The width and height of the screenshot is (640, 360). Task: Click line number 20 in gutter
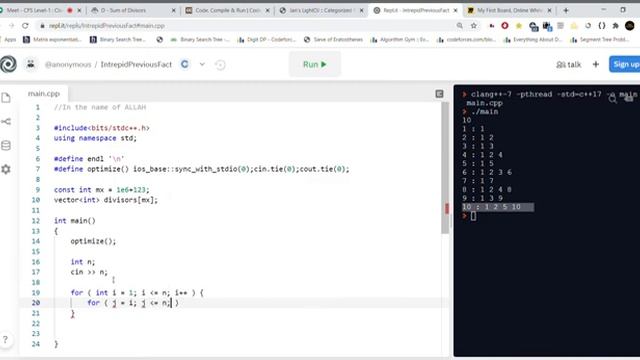click(36, 303)
